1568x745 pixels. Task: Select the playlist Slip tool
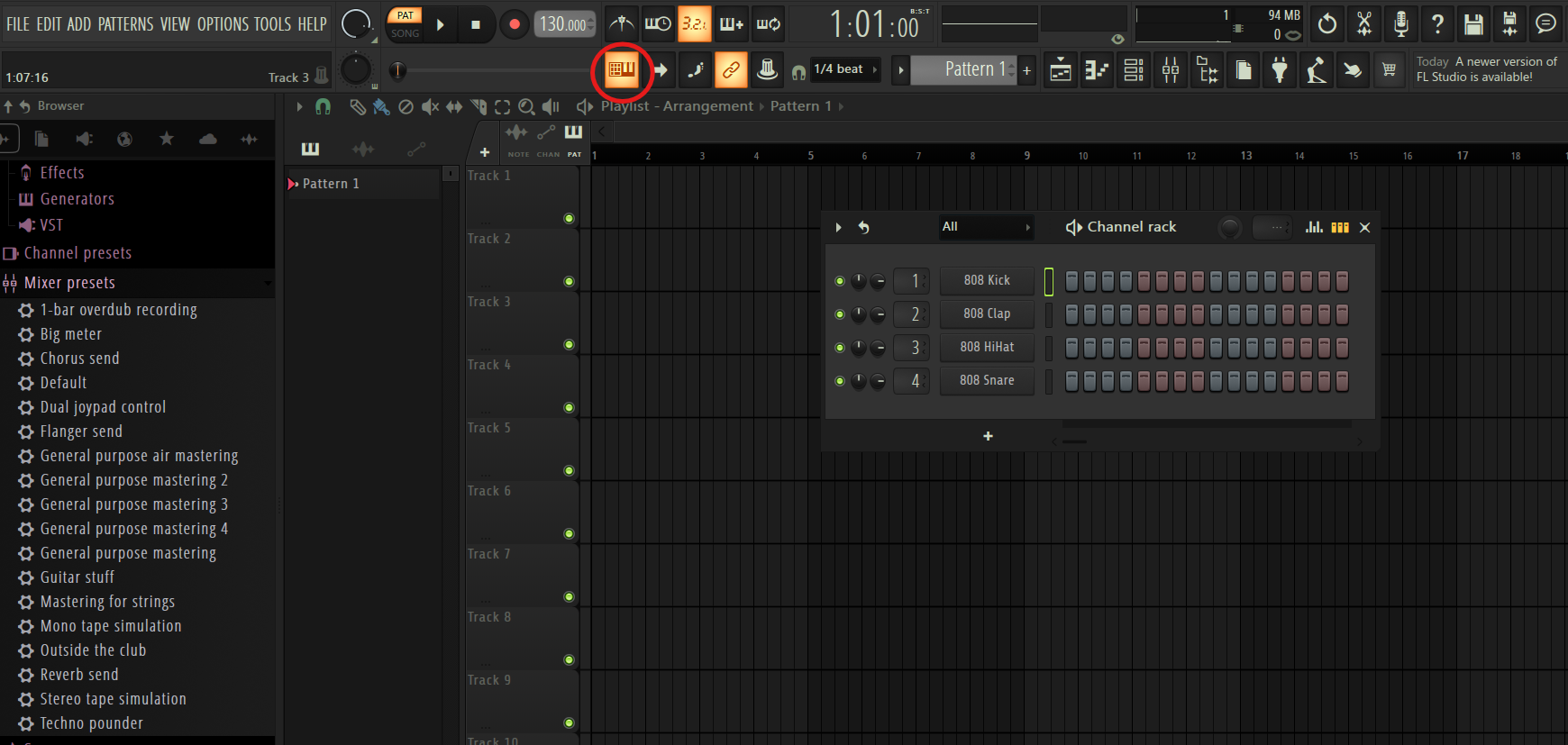[454, 107]
